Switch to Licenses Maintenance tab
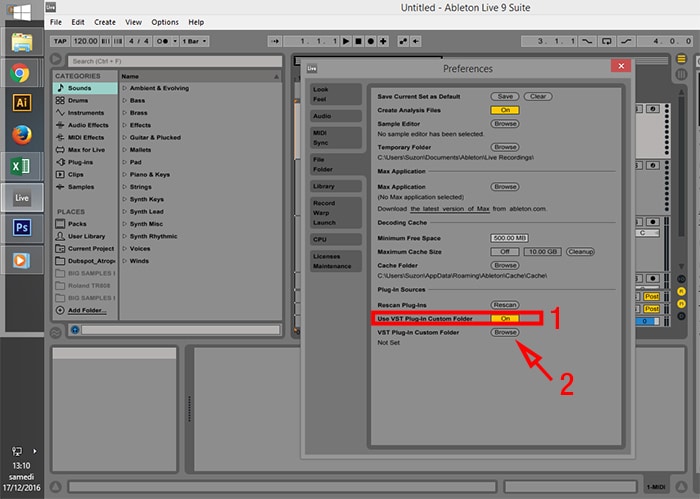Image resolution: width=700 pixels, height=499 pixels. (x=335, y=261)
